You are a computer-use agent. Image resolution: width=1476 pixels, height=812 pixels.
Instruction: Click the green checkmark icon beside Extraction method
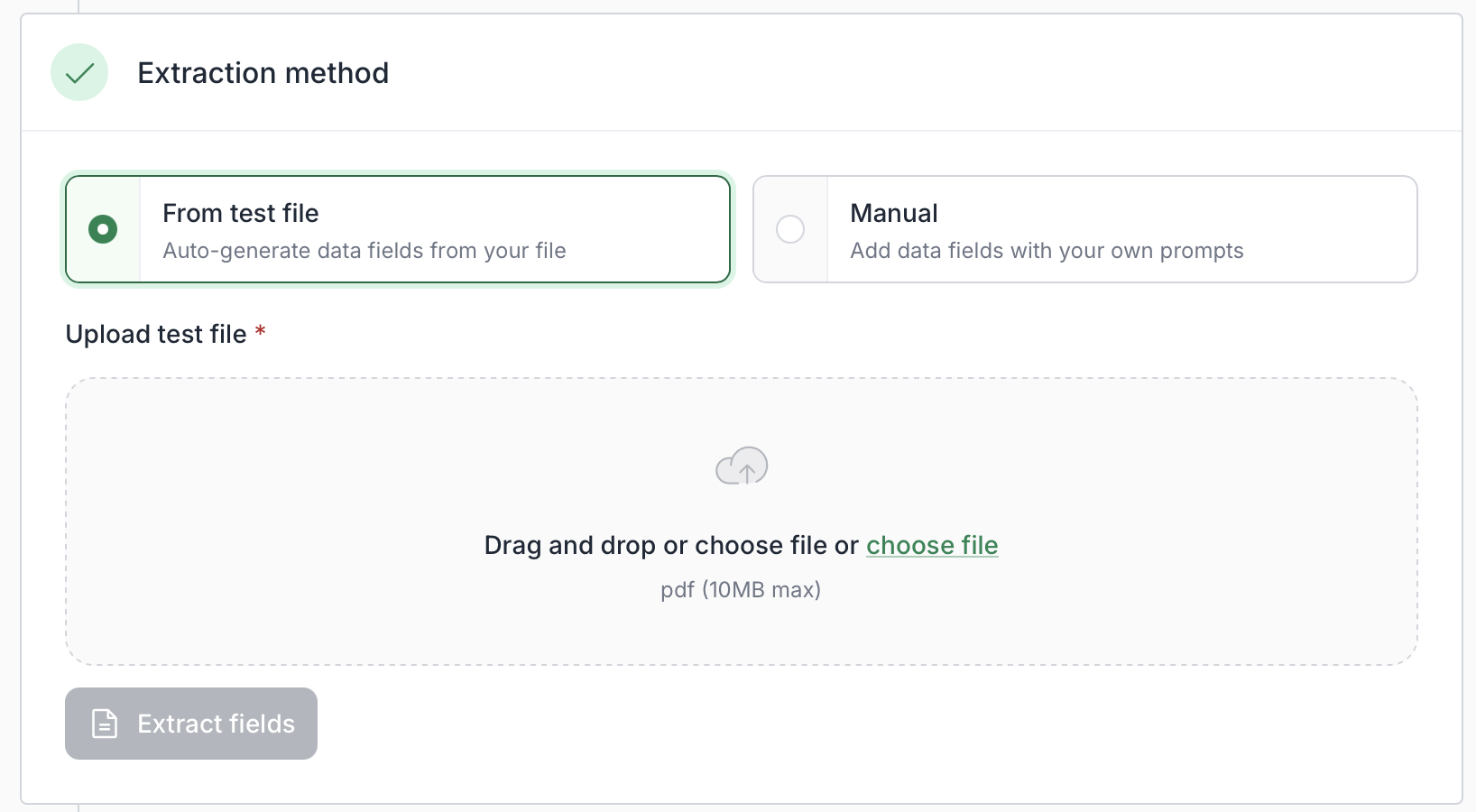point(79,72)
